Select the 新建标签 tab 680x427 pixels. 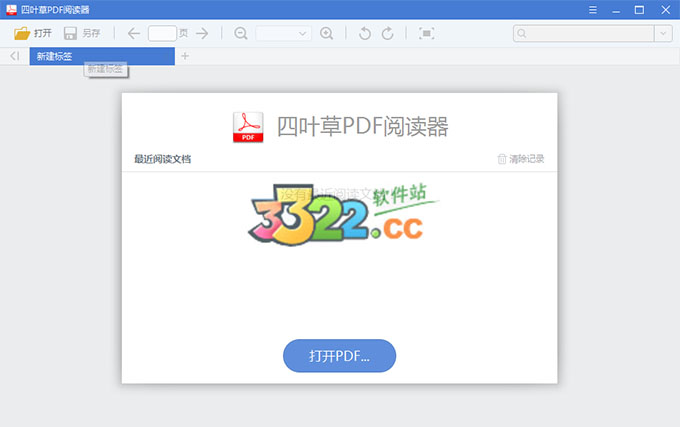point(102,56)
